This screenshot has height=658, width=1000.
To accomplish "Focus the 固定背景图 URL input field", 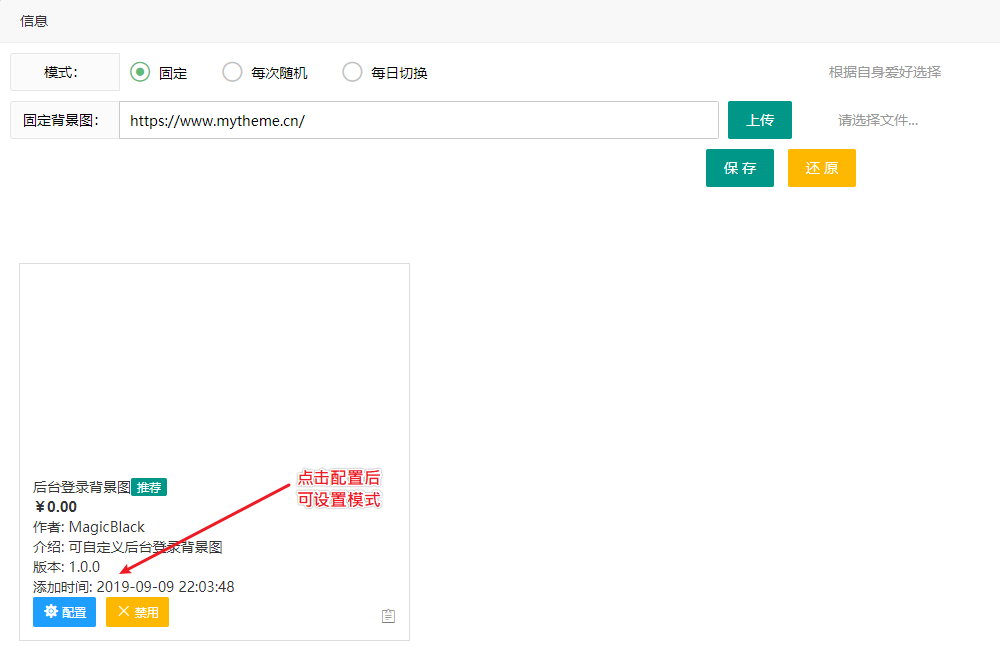I will click(418, 120).
